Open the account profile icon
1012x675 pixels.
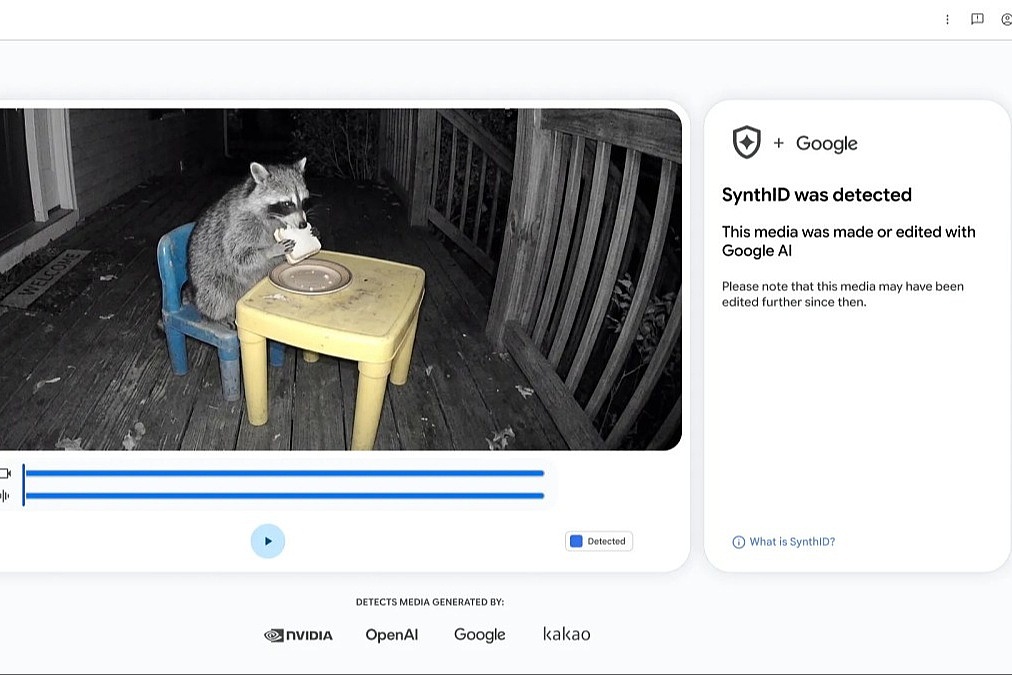click(1006, 19)
